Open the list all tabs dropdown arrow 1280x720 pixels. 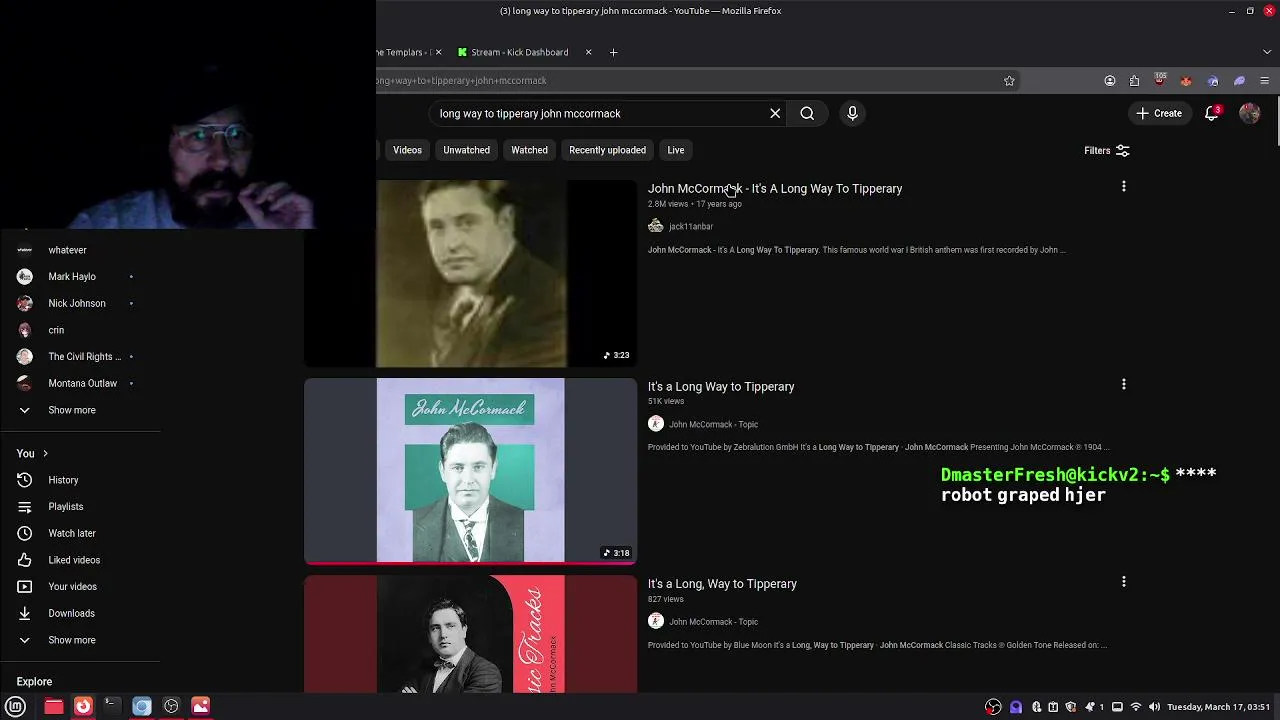(x=1267, y=52)
